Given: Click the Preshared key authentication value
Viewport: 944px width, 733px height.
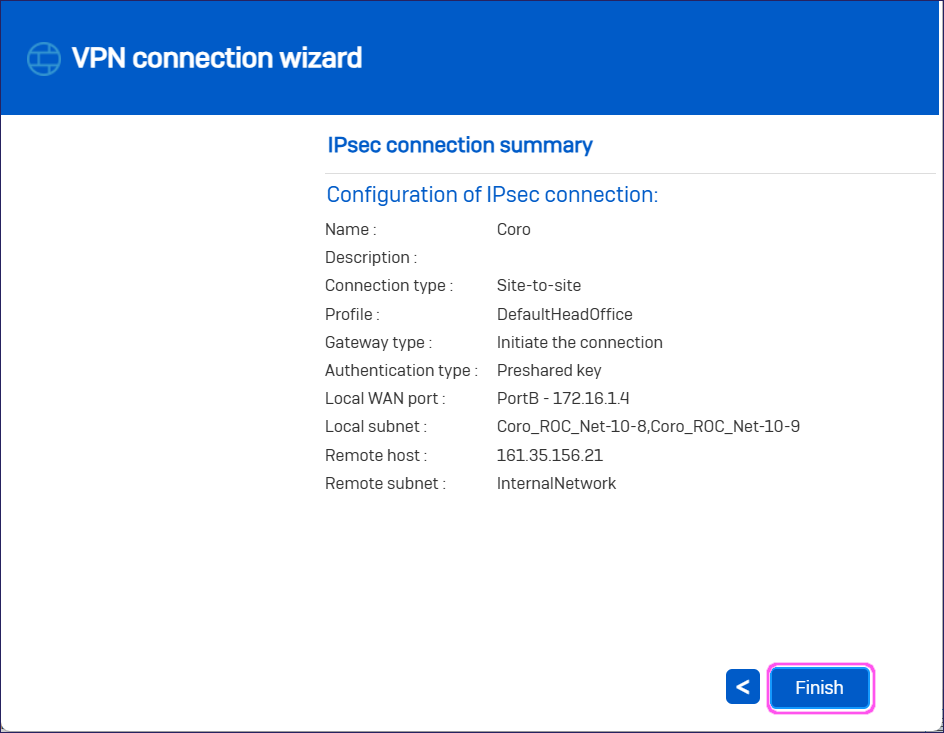Looking at the screenshot, I should click(x=549, y=370).
